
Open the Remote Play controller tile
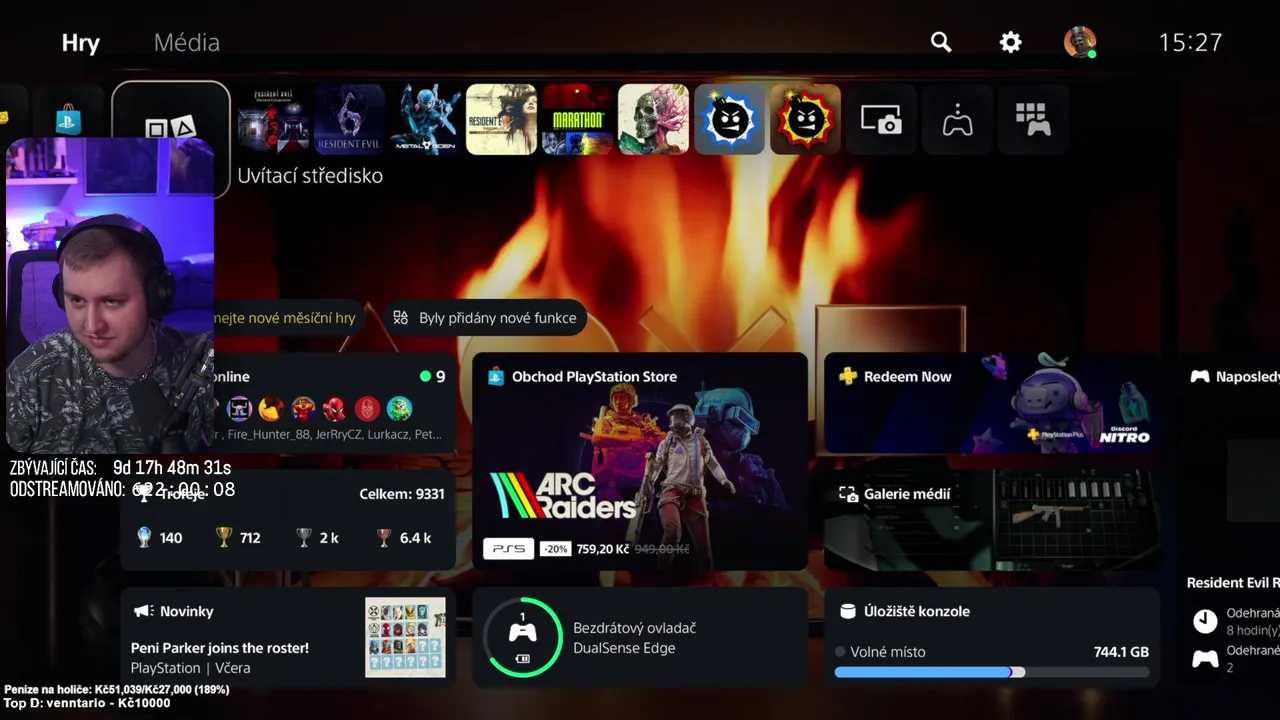point(957,119)
